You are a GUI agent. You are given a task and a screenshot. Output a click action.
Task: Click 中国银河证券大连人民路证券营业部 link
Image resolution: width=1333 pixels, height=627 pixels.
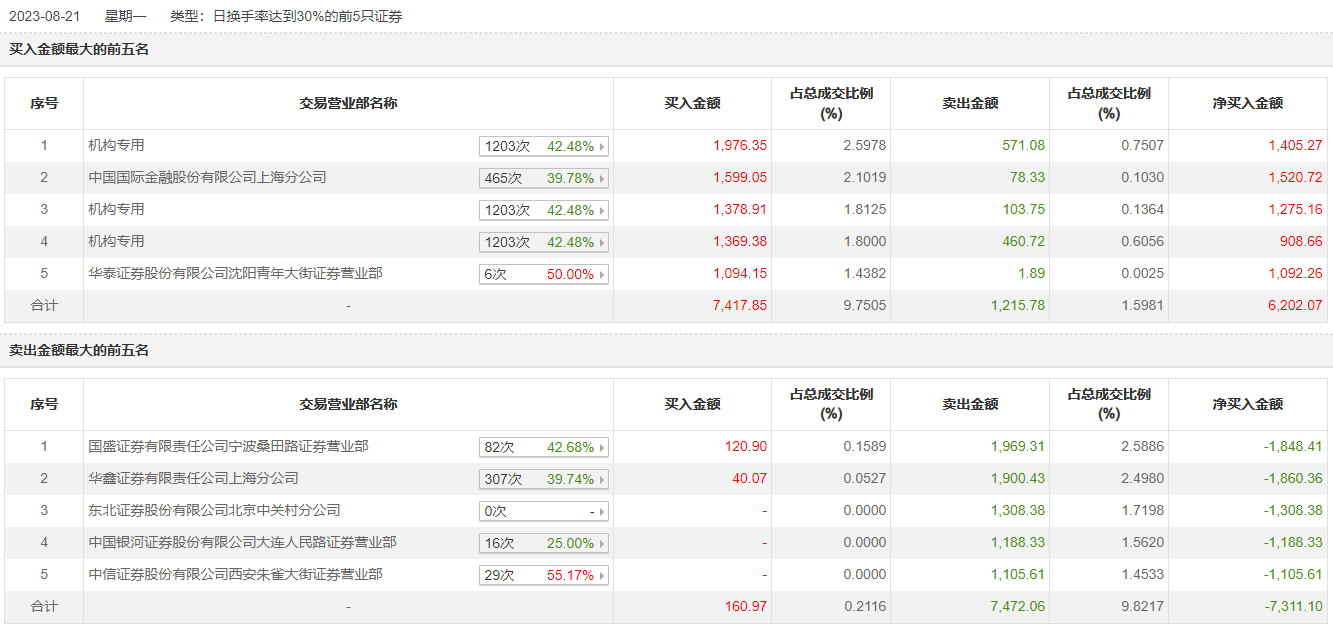pos(242,542)
